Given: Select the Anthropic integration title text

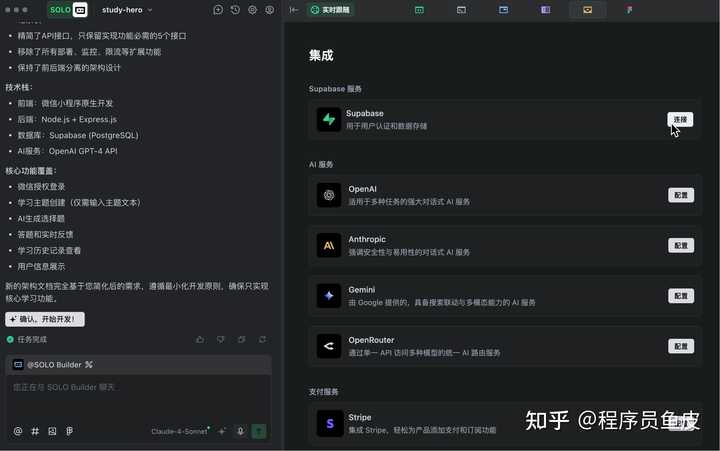Looking at the screenshot, I should 367,239.
